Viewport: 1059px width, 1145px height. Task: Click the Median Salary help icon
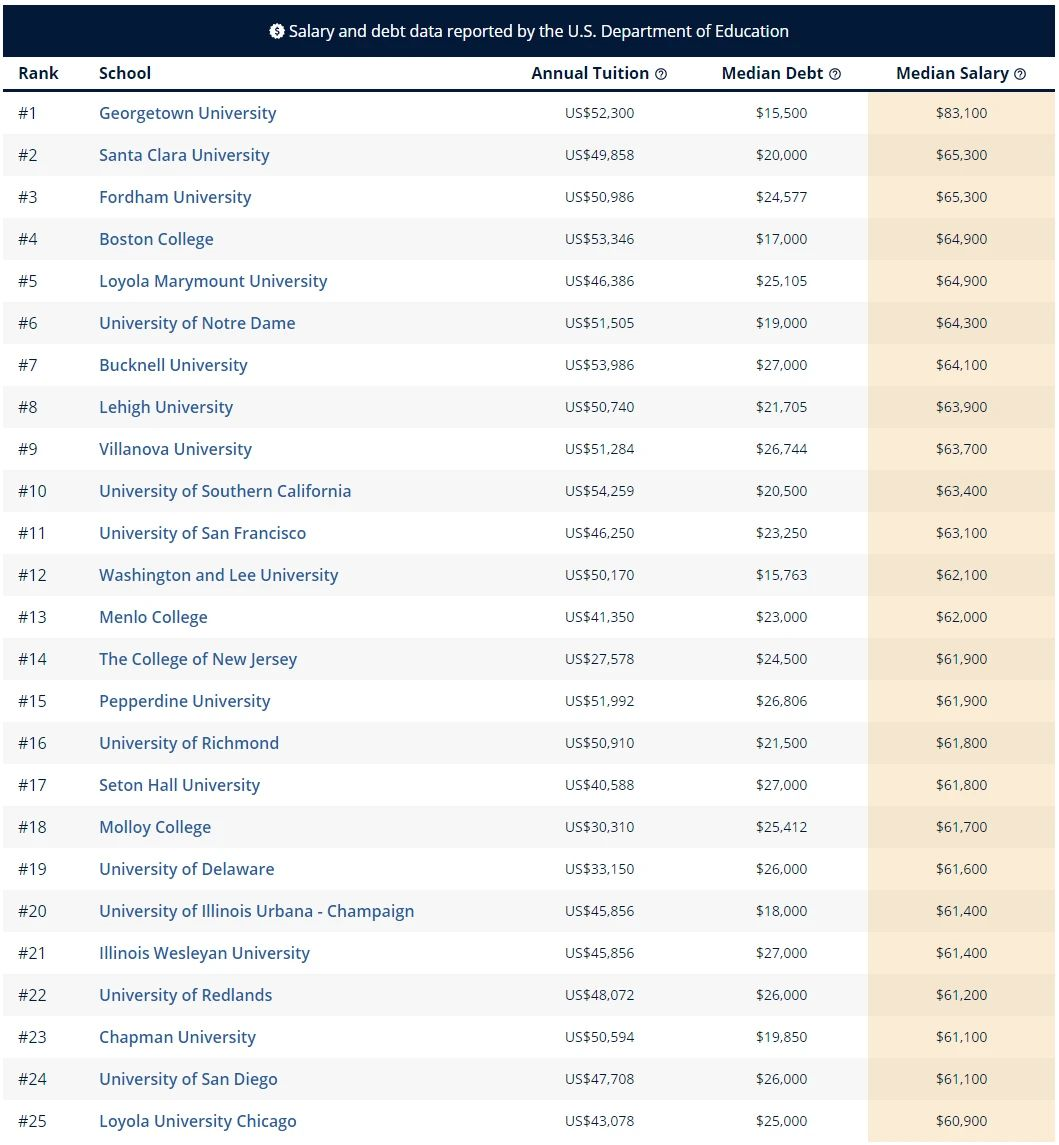pos(1020,74)
